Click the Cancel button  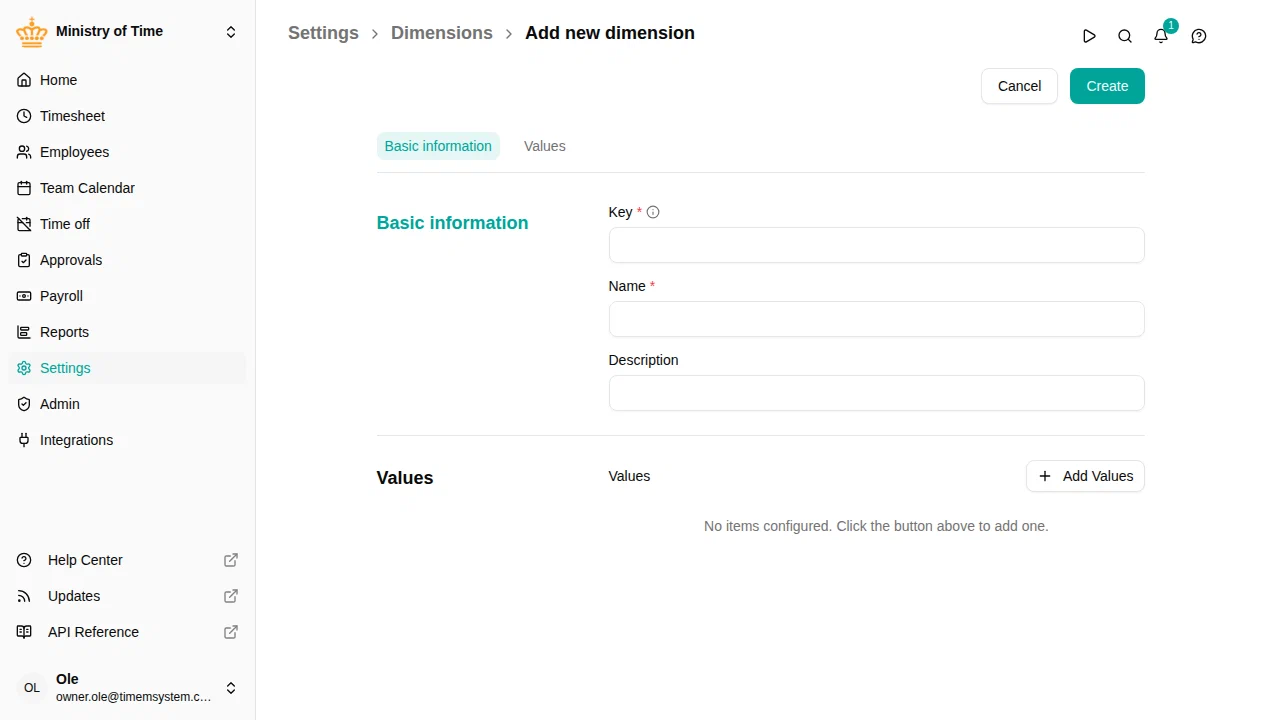point(1019,86)
